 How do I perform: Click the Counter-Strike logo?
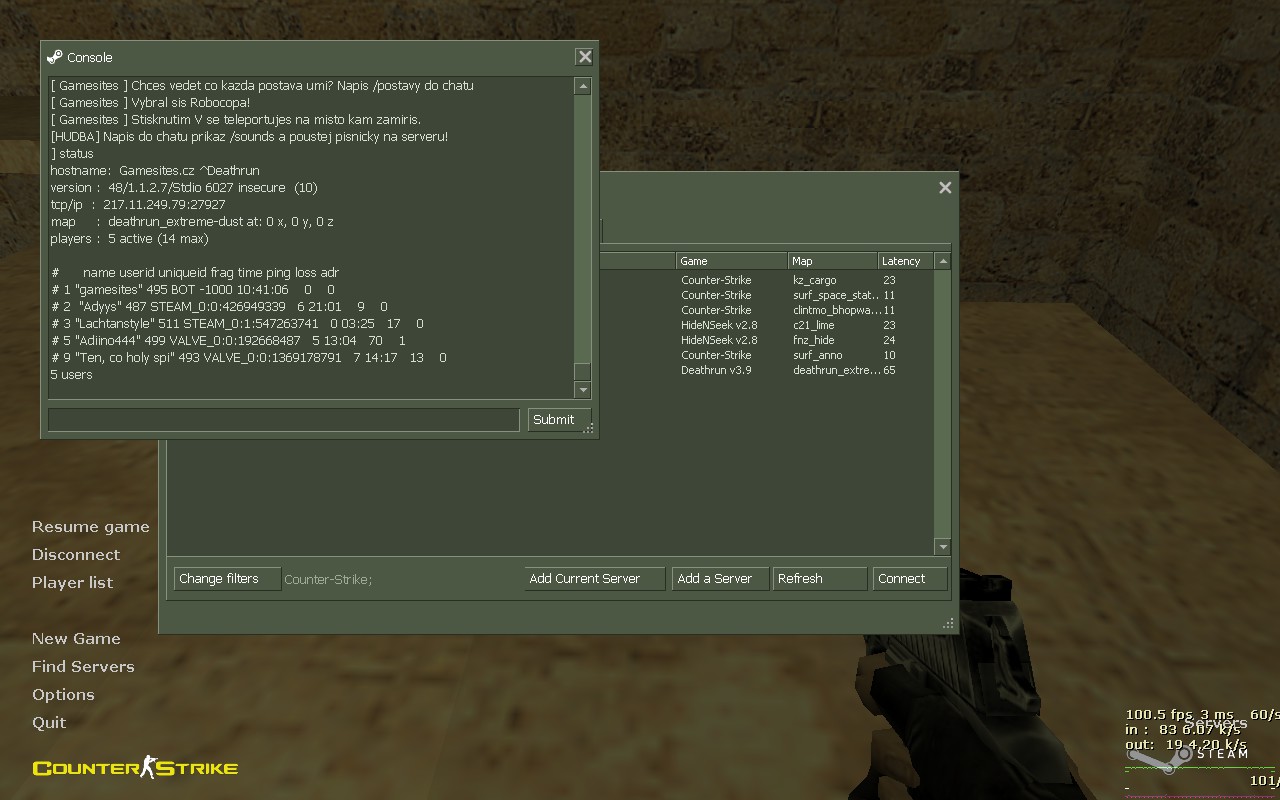135,768
